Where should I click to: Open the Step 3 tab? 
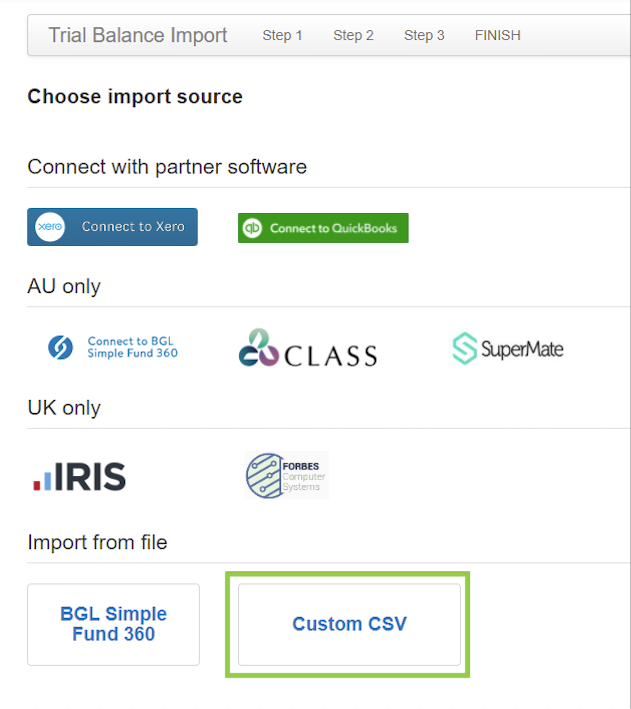[x=424, y=35]
